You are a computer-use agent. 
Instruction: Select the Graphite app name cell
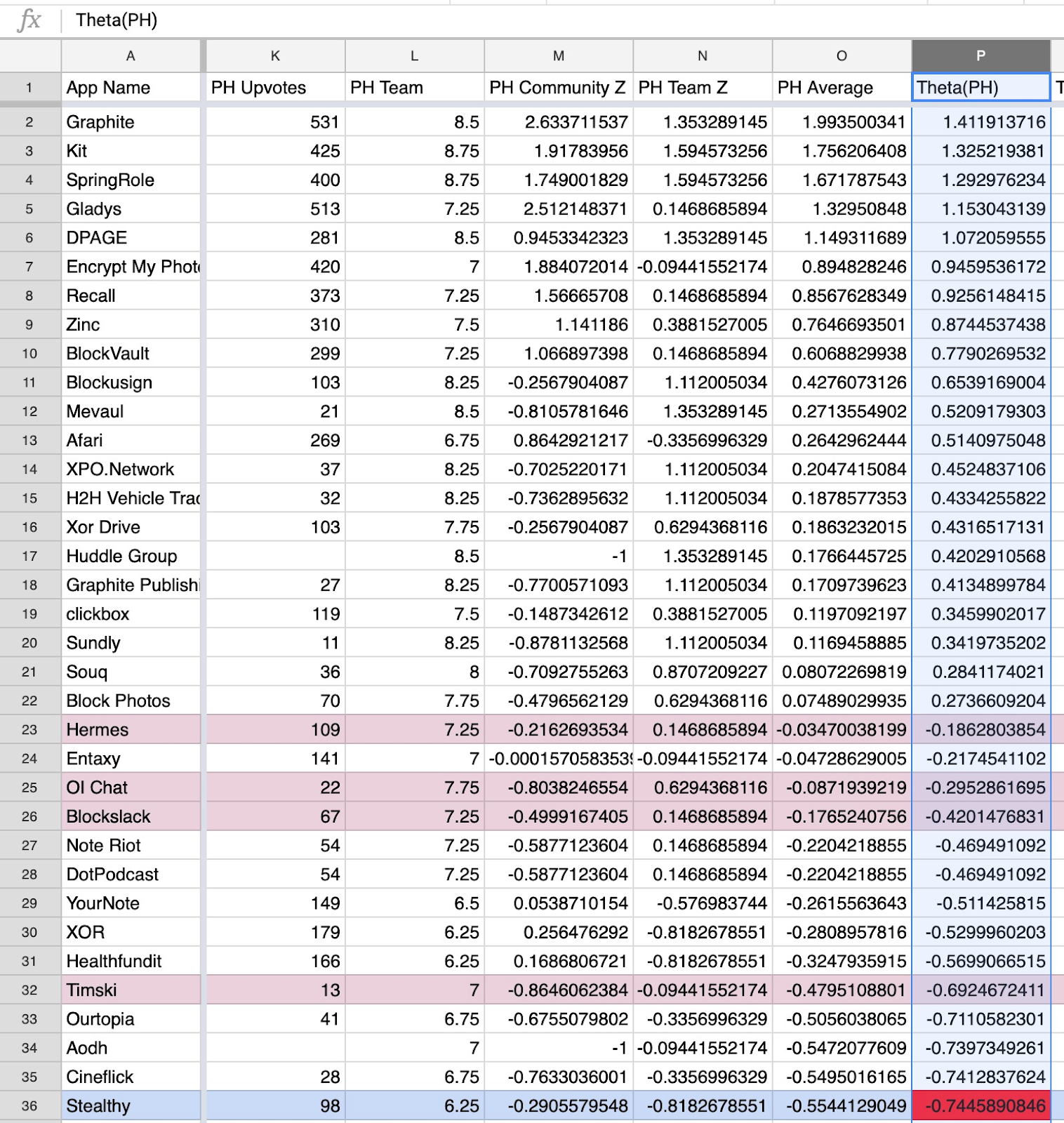coord(131,122)
